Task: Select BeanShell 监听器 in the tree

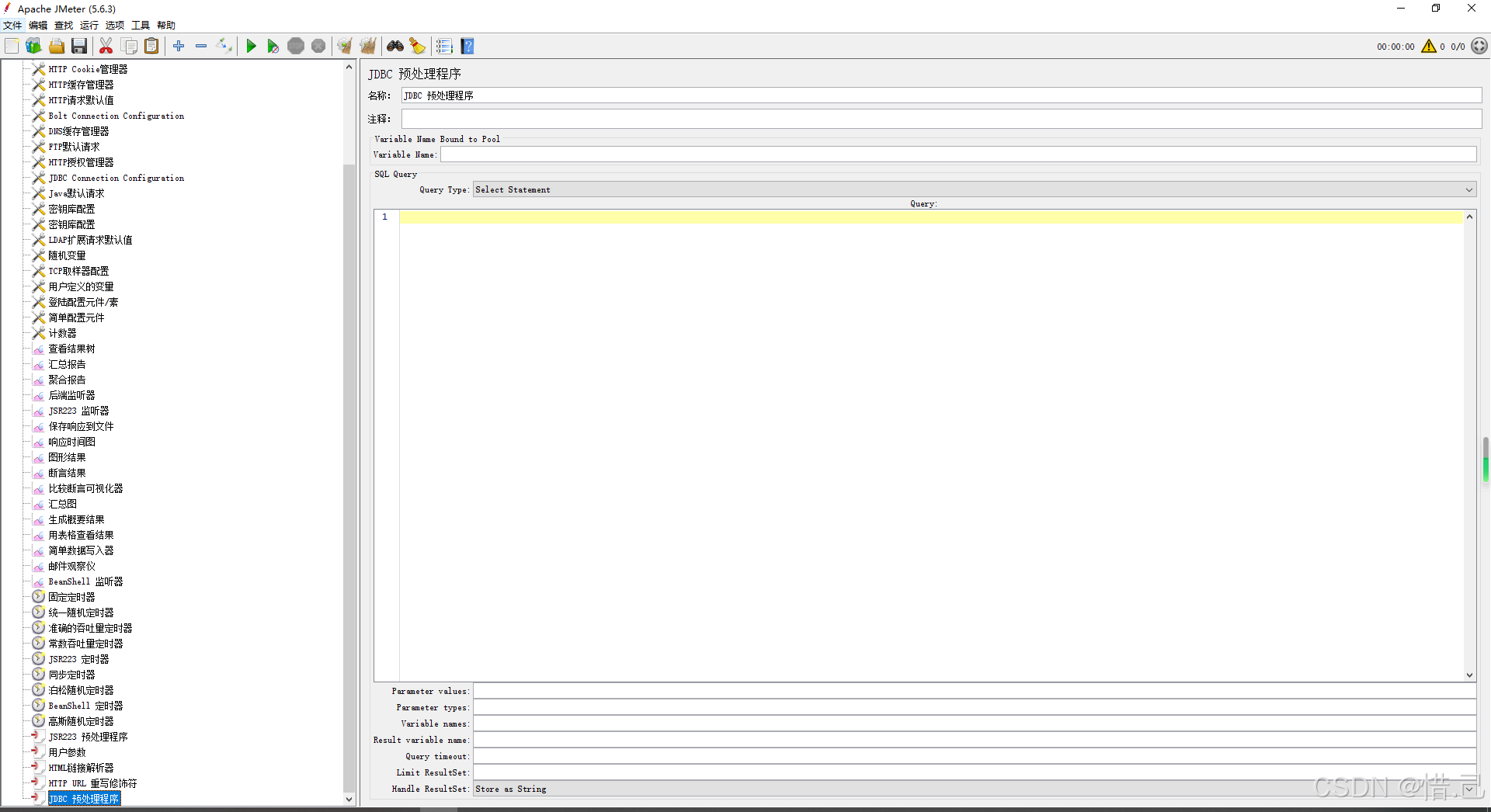Action: point(85,581)
